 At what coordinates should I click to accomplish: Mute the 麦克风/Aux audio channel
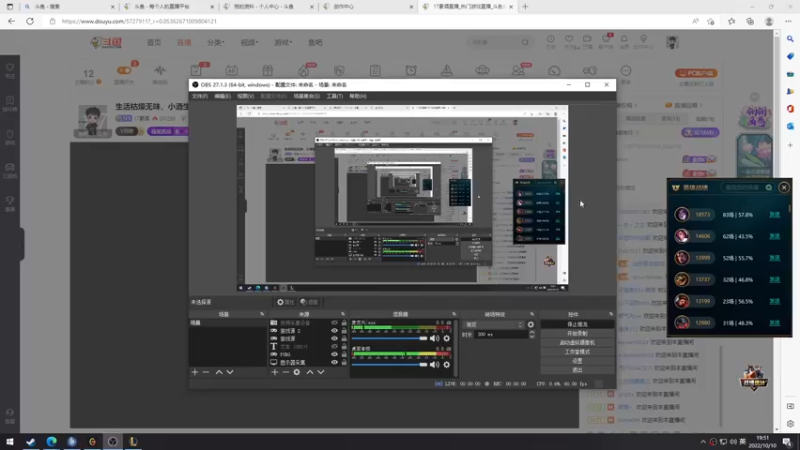point(434,338)
